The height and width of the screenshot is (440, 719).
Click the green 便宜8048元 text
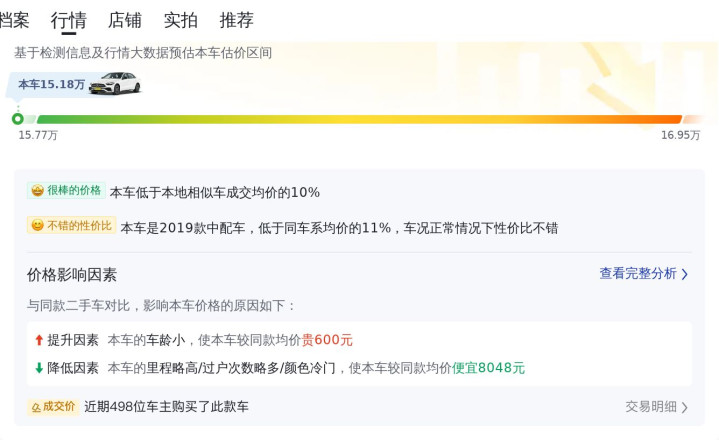tap(488, 368)
